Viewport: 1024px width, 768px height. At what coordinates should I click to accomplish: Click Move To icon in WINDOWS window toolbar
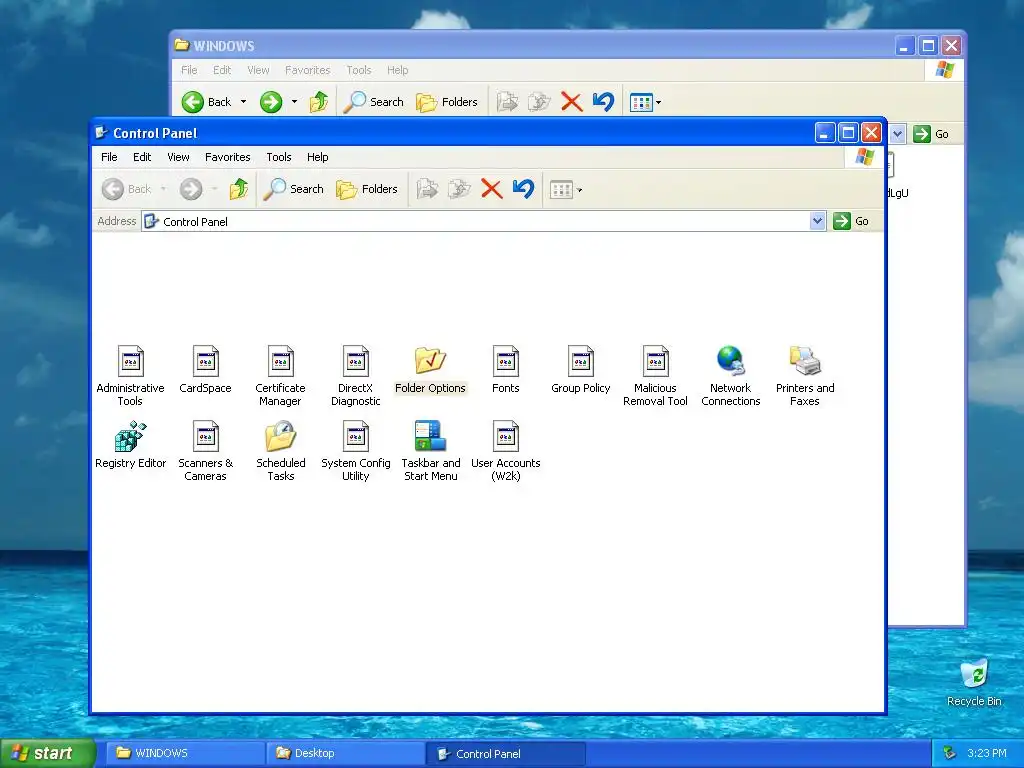click(x=507, y=102)
